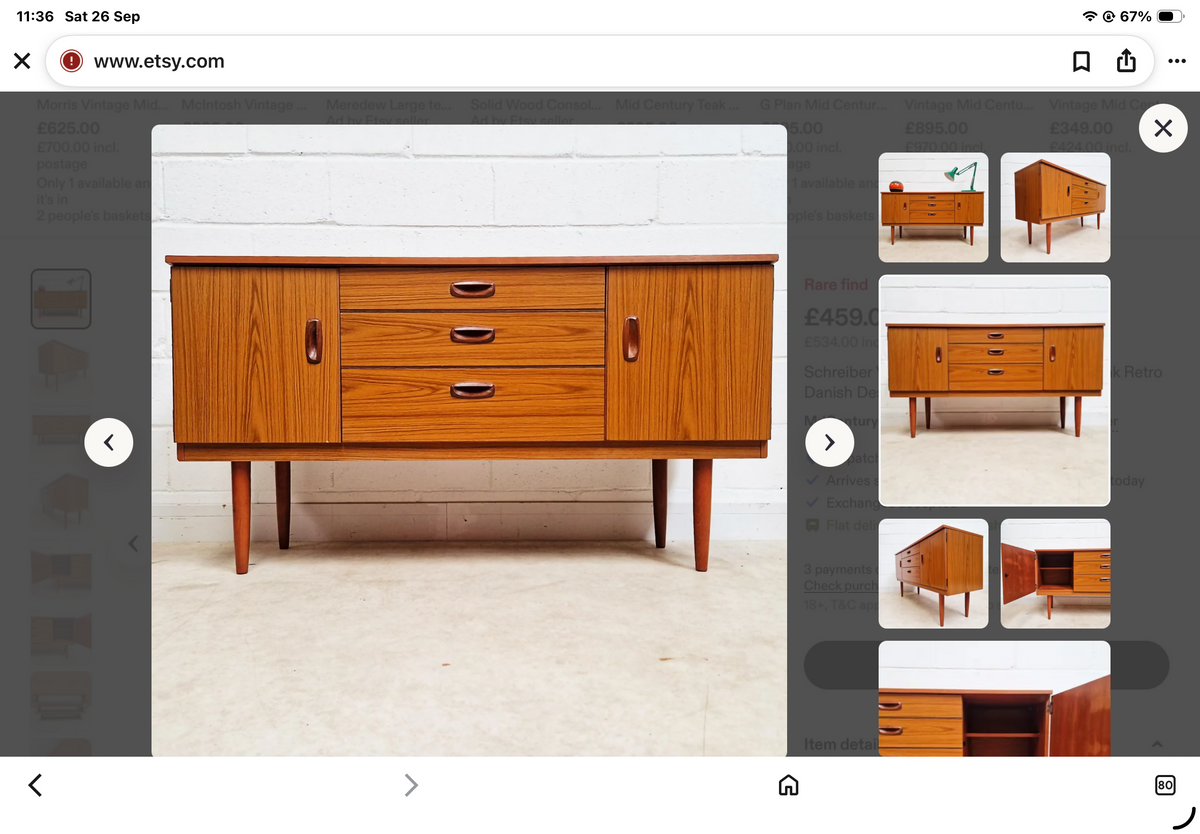Go forward in browser navigation
1200x834 pixels.
(x=411, y=786)
